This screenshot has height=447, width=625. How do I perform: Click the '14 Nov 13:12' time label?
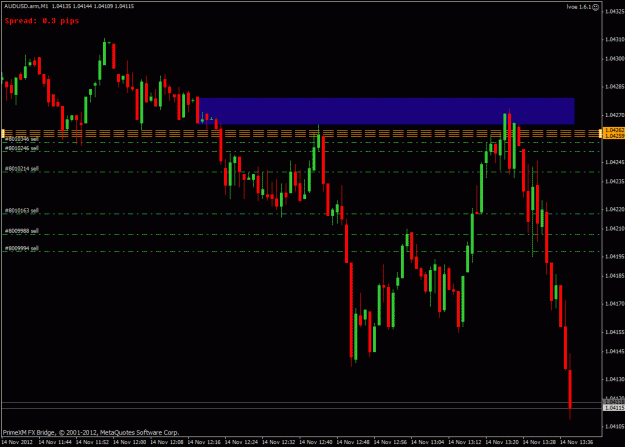point(465,442)
